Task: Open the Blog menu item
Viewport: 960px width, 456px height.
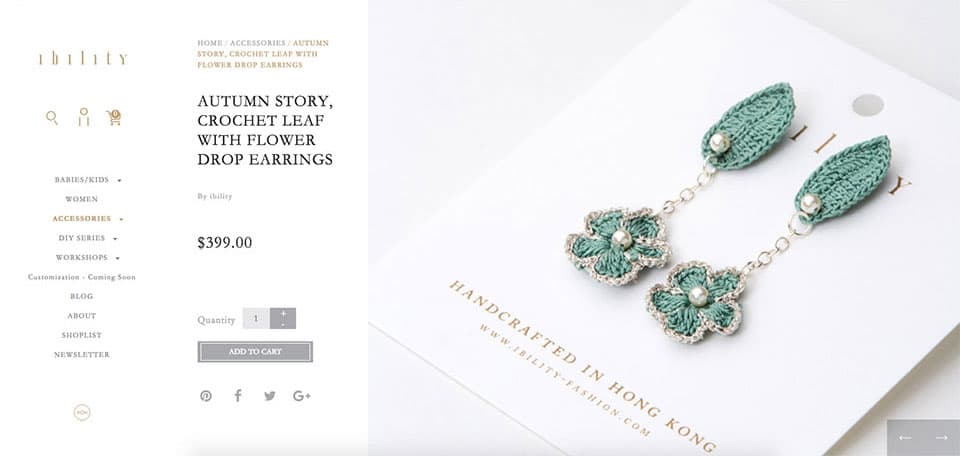Action: point(81,296)
